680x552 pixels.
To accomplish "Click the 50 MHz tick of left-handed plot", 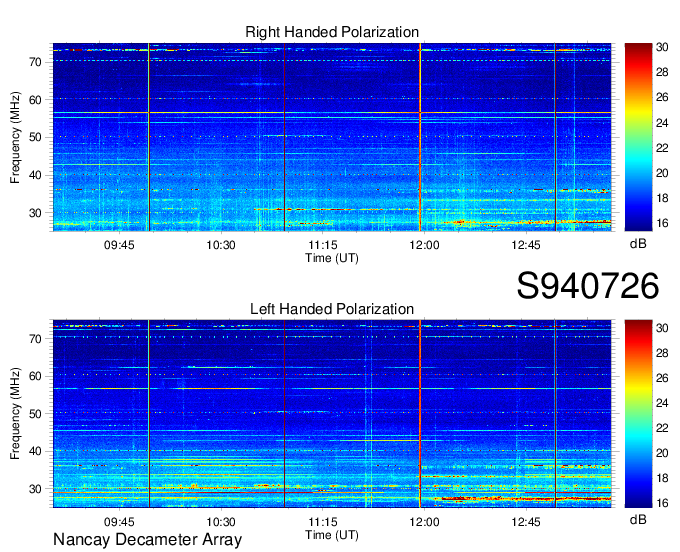I will pyautogui.click(x=36, y=414).
